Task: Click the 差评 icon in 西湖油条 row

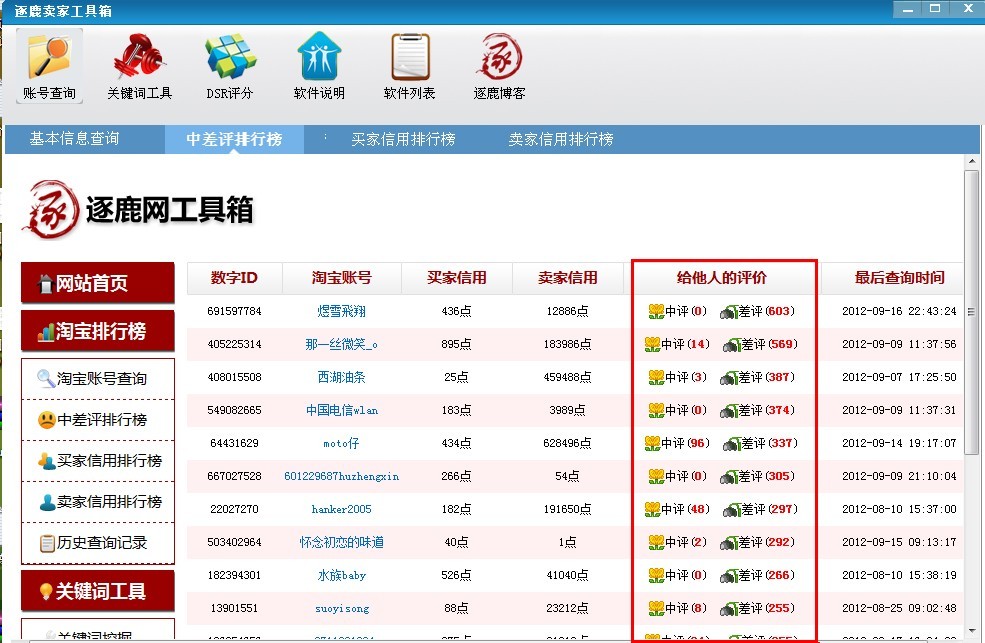Action: pos(729,377)
